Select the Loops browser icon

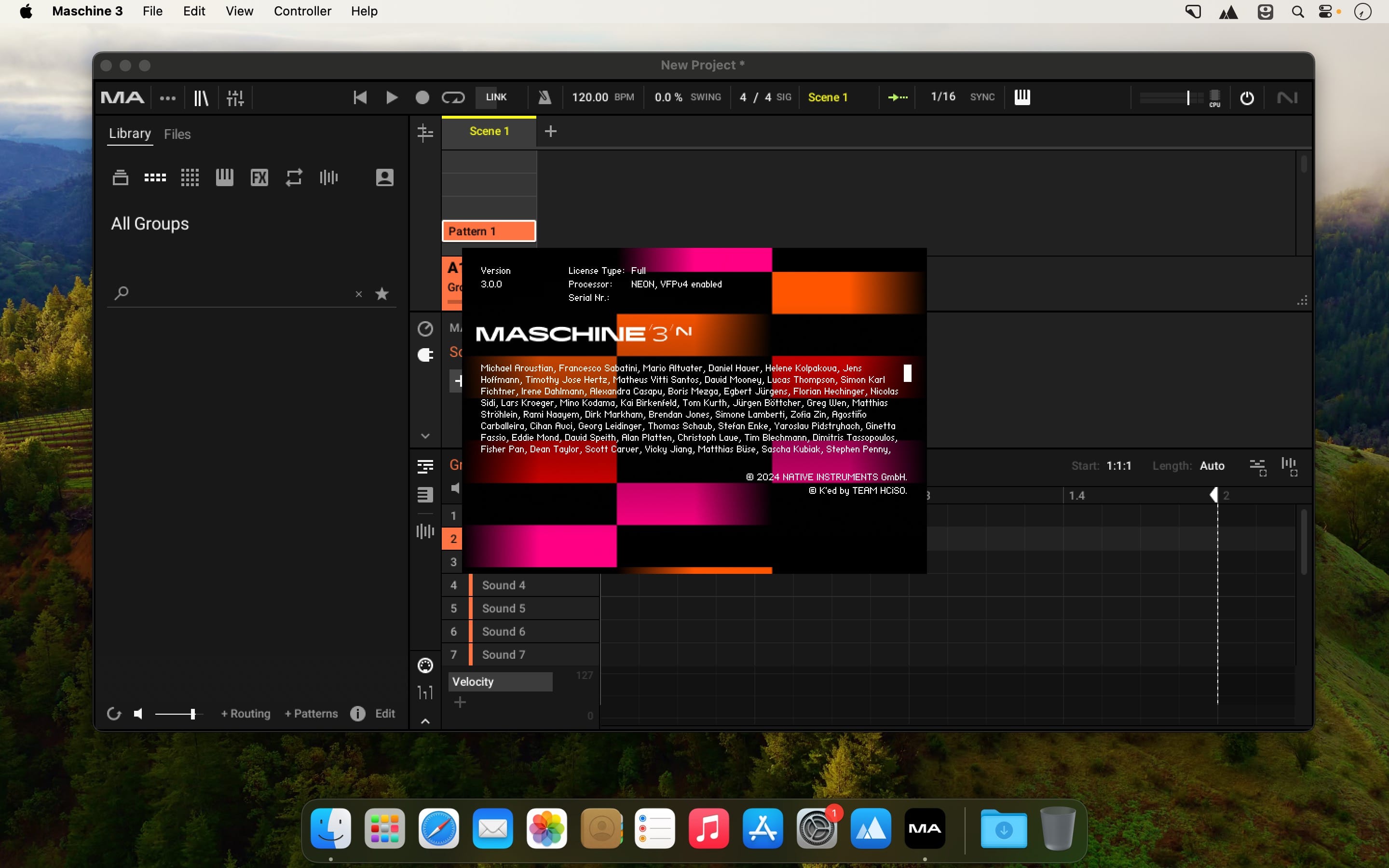294,177
